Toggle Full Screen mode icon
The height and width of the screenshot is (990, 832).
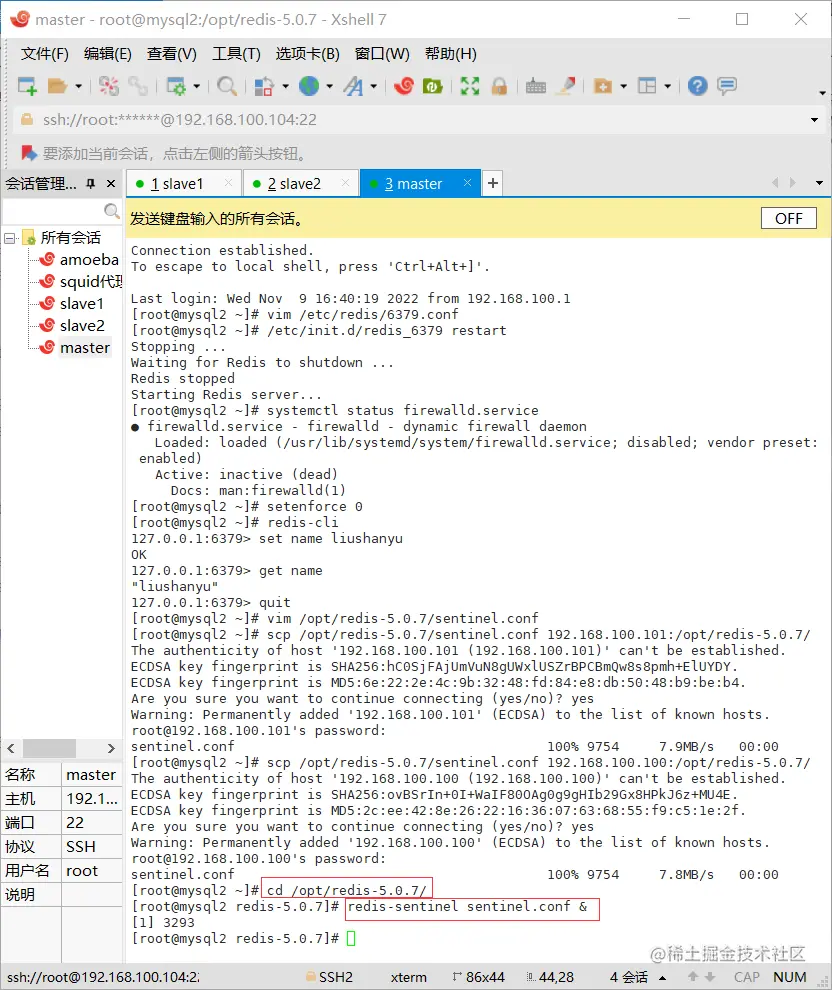click(470, 86)
